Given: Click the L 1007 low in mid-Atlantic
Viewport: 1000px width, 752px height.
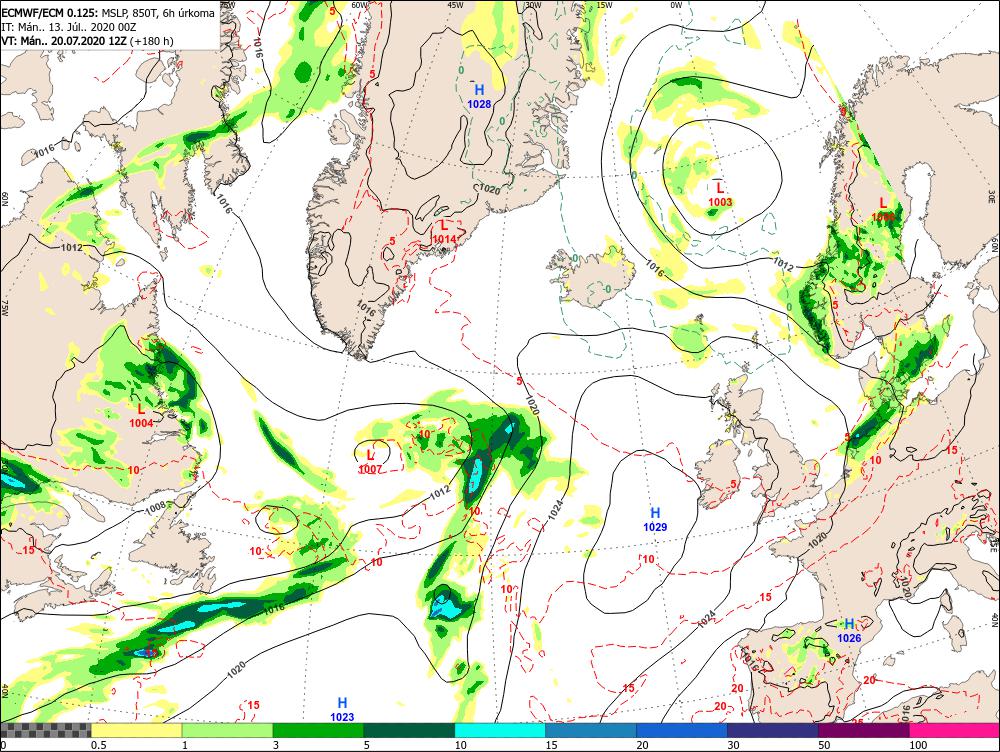Looking at the screenshot, I should click(370, 462).
